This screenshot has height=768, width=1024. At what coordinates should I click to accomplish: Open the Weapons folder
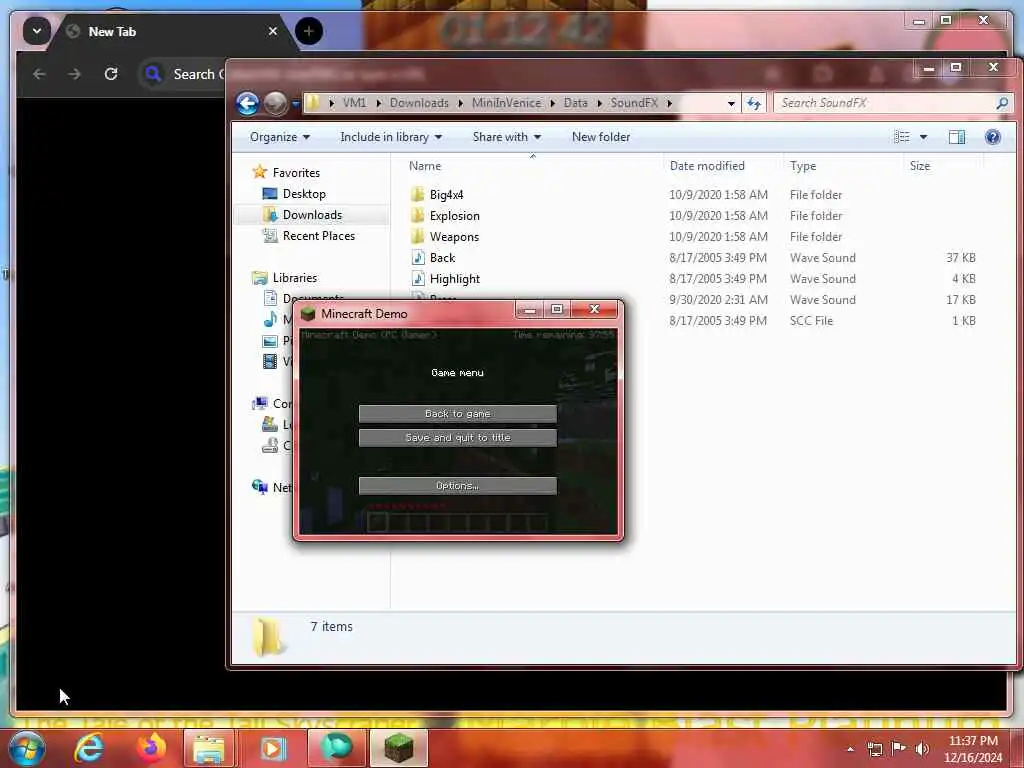point(454,236)
